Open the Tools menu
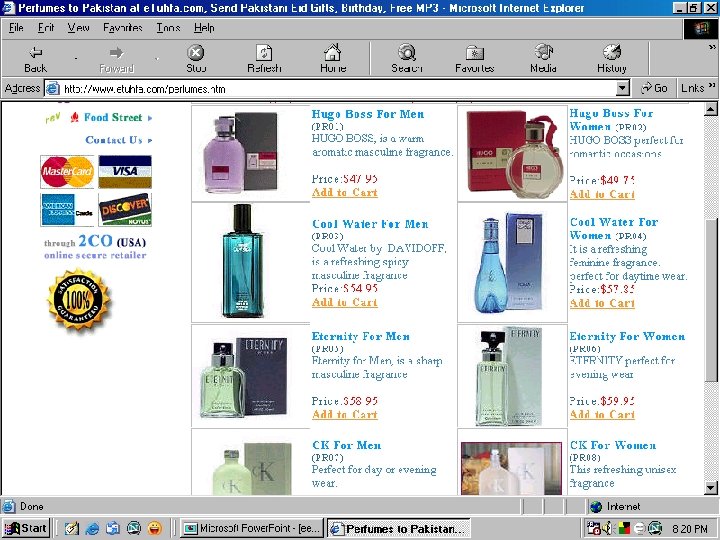This screenshot has width=720, height=540. (168, 28)
